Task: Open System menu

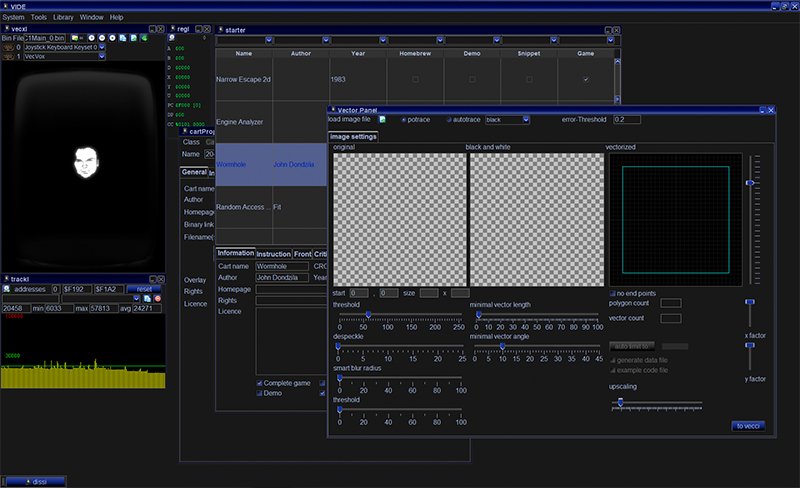Action: point(13,17)
